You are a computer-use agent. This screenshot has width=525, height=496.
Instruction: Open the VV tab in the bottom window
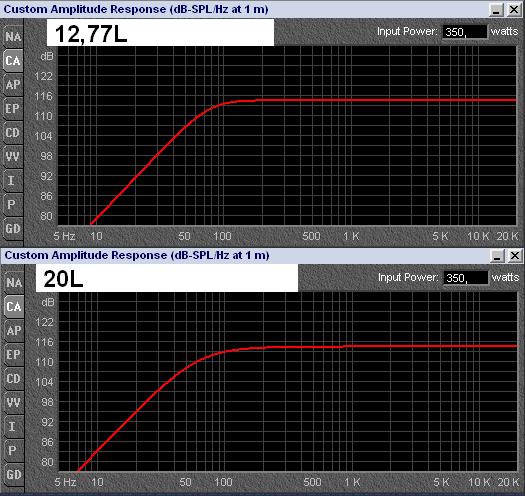pyautogui.click(x=14, y=403)
